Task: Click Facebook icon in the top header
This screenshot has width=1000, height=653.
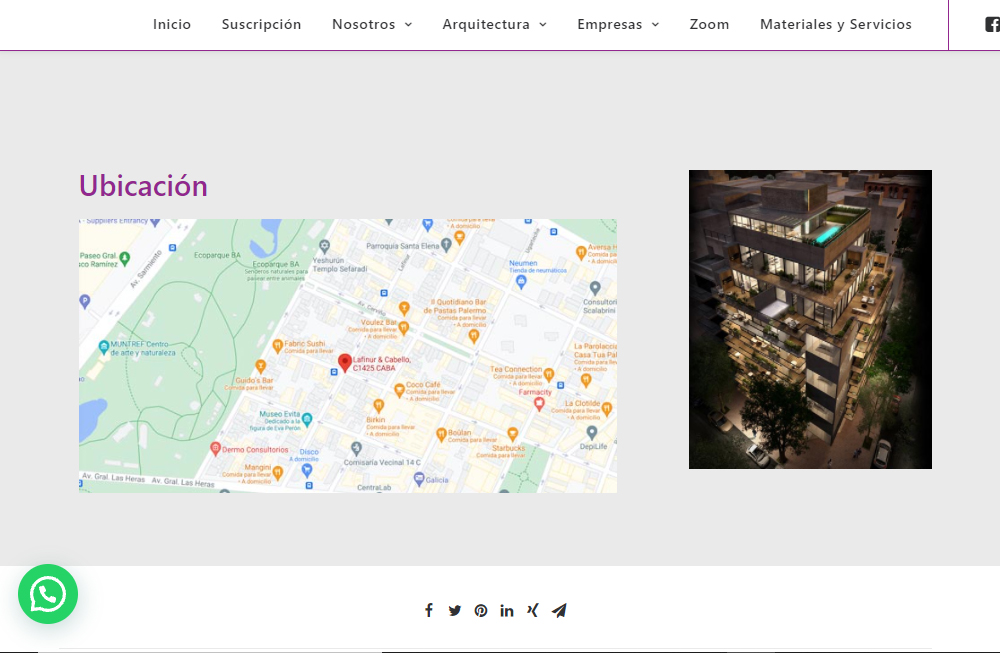Action: click(991, 24)
